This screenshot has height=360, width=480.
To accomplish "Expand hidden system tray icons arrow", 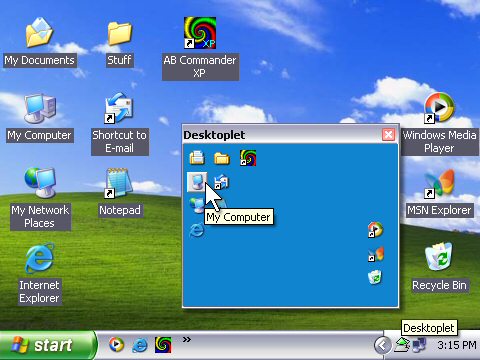I will [x=382, y=345].
